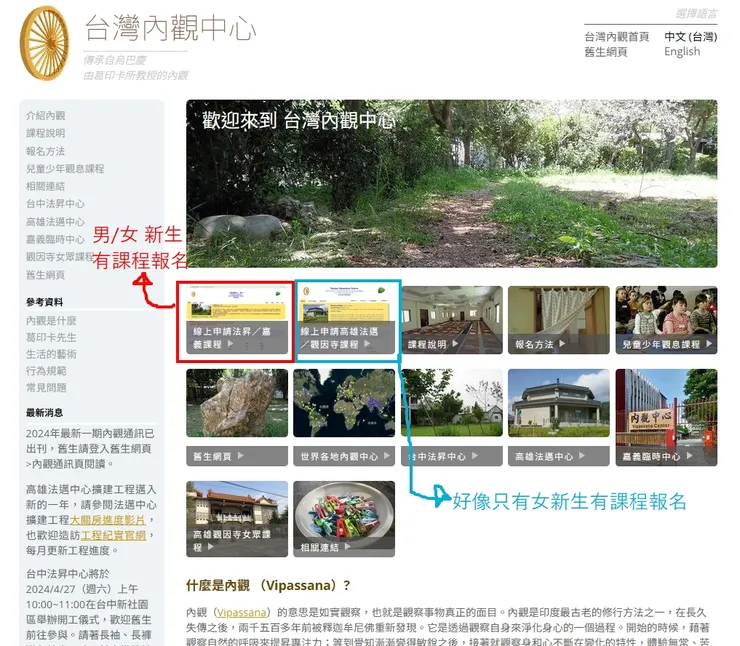Image resolution: width=740 pixels, height=646 pixels.
Task: Open 行為規範 reference link
Action: pos(46,371)
